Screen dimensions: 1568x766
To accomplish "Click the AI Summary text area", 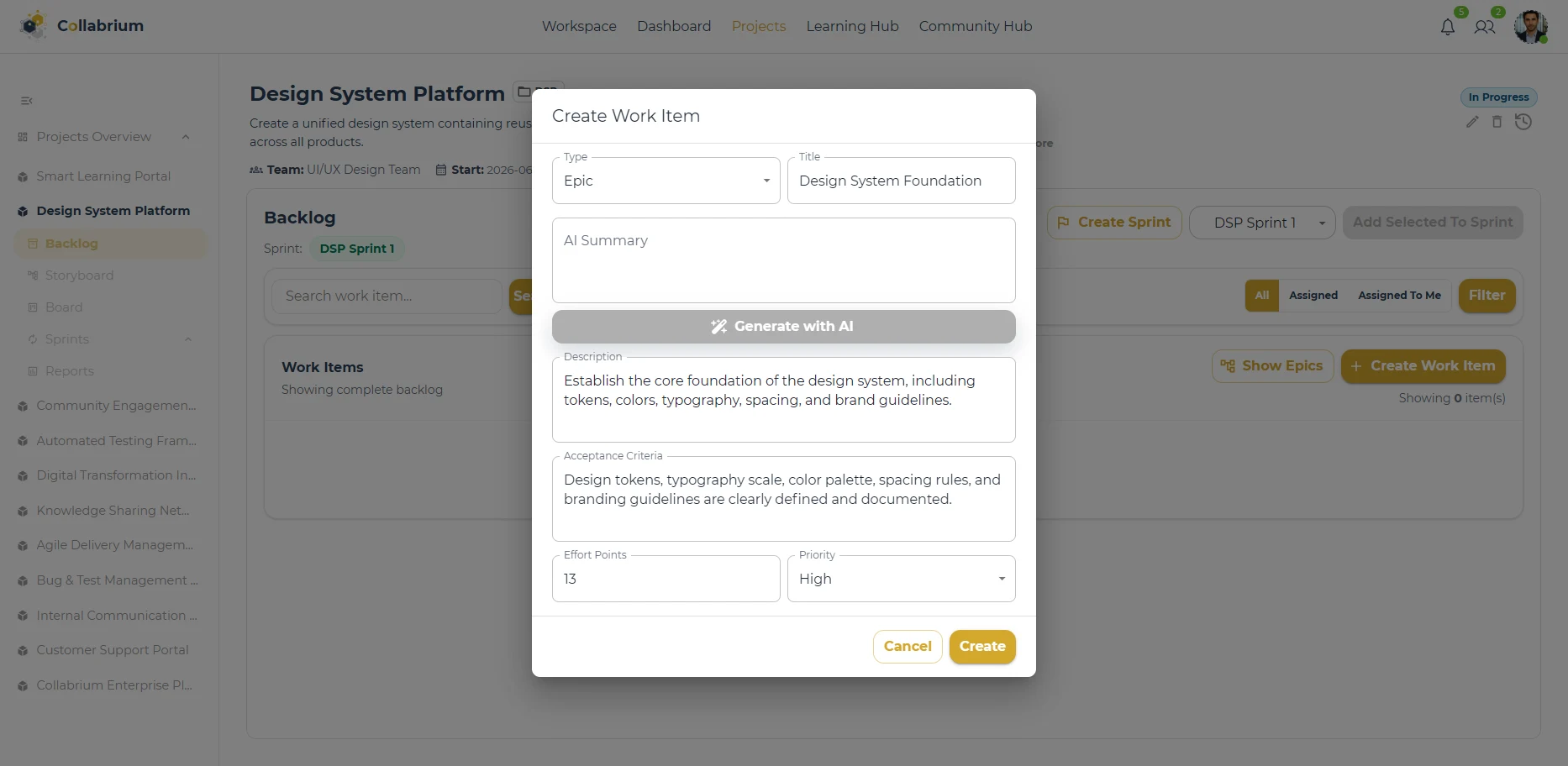I will point(783,260).
